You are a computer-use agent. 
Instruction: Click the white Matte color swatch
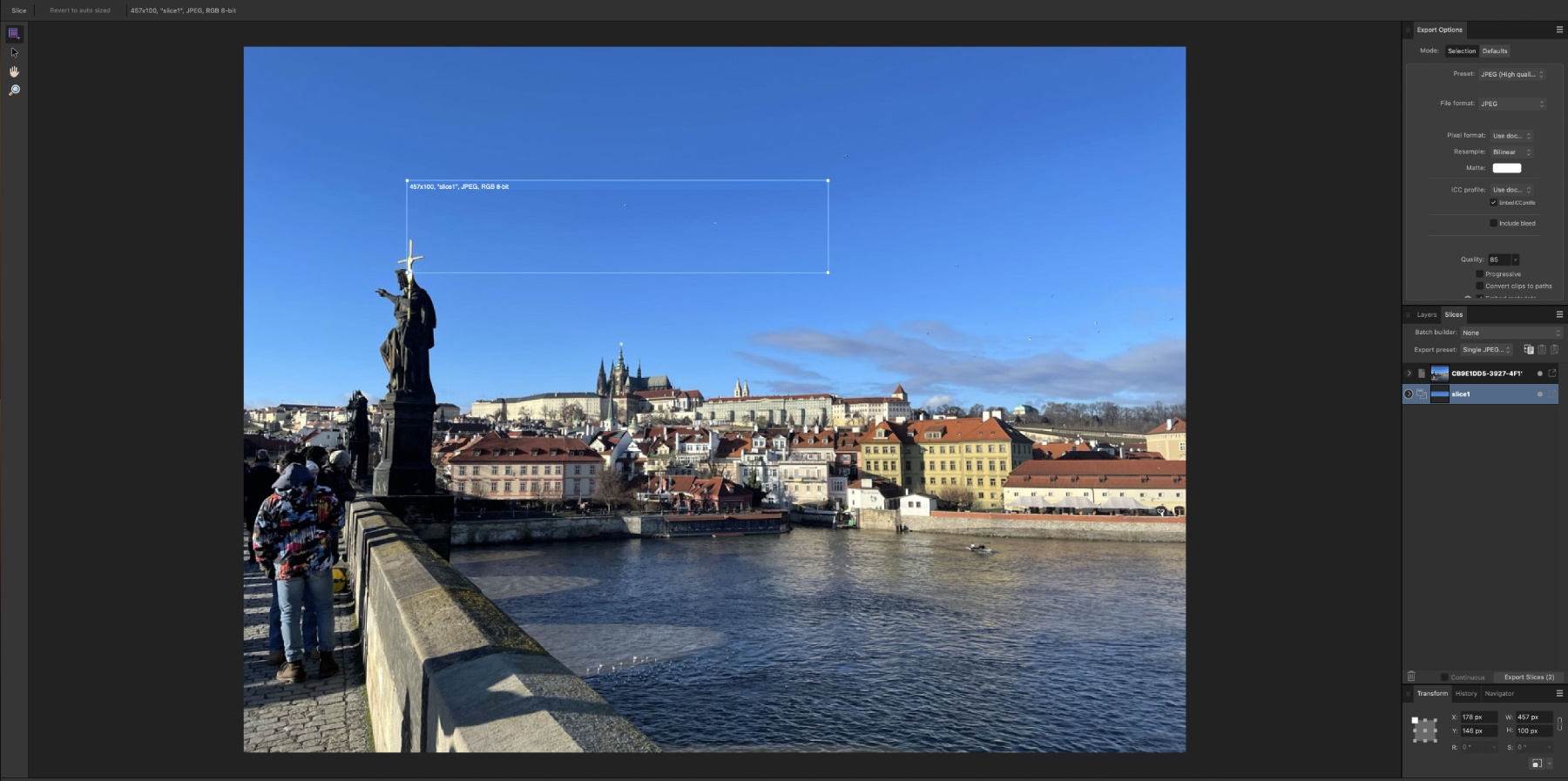(1507, 168)
